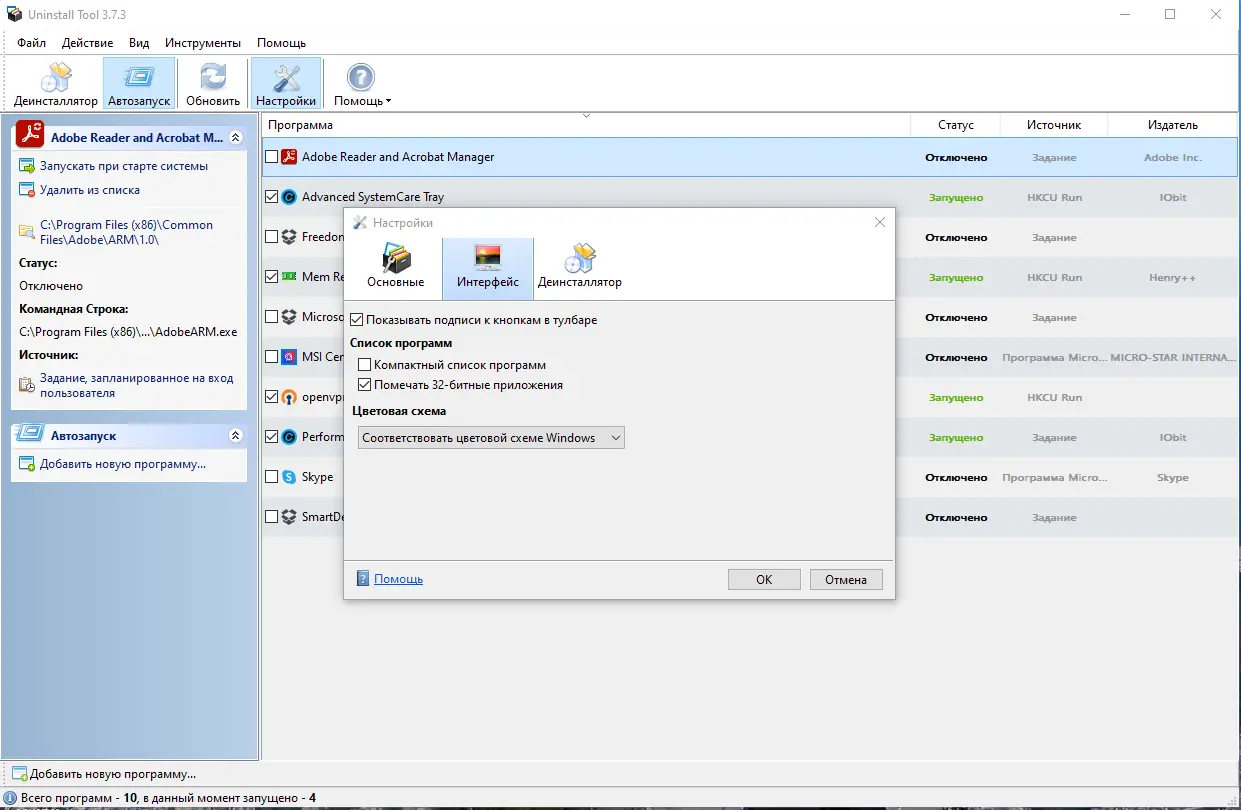Click the Skype icon in the list
This screenshot has width=1241, height=810.
tap(289, 477)
